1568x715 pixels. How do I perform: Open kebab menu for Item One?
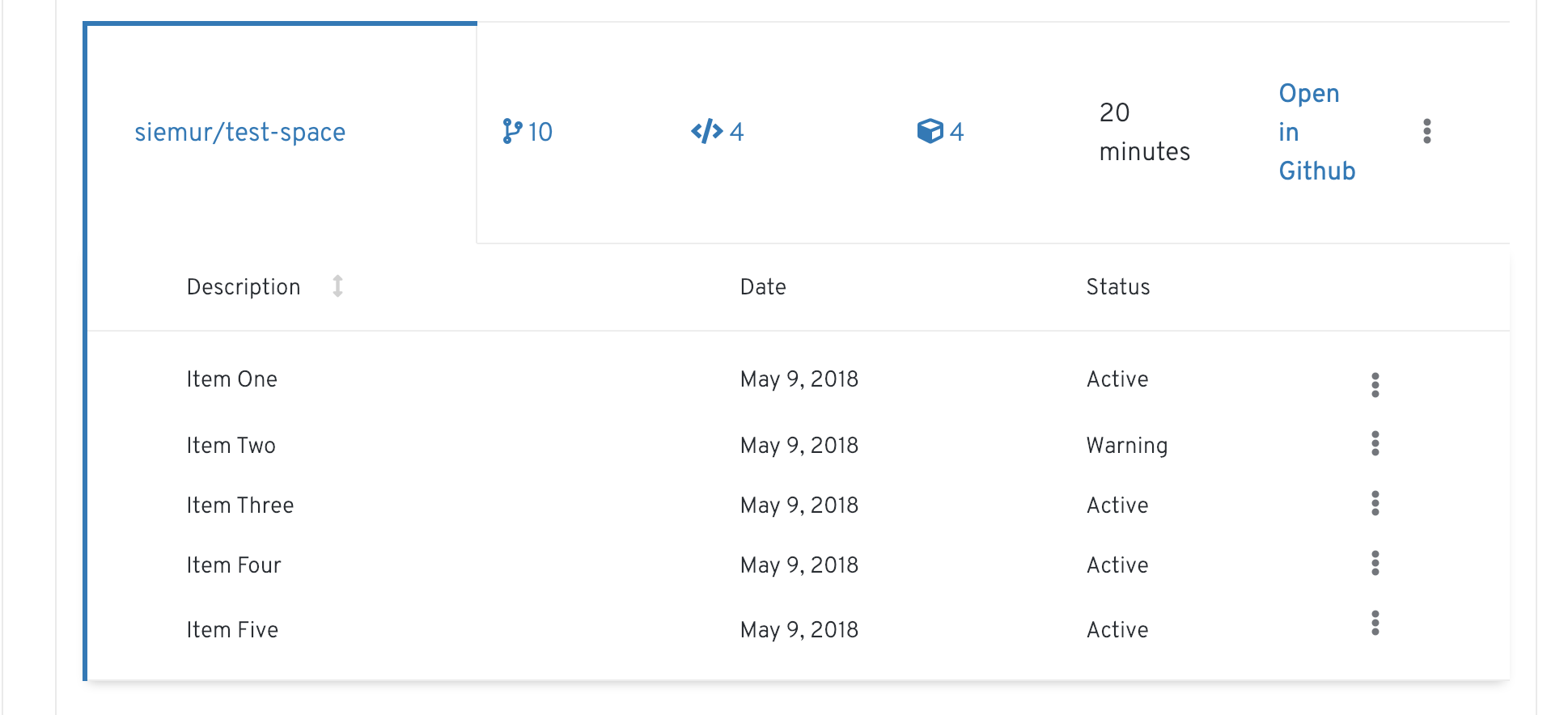click(1375, 385)
